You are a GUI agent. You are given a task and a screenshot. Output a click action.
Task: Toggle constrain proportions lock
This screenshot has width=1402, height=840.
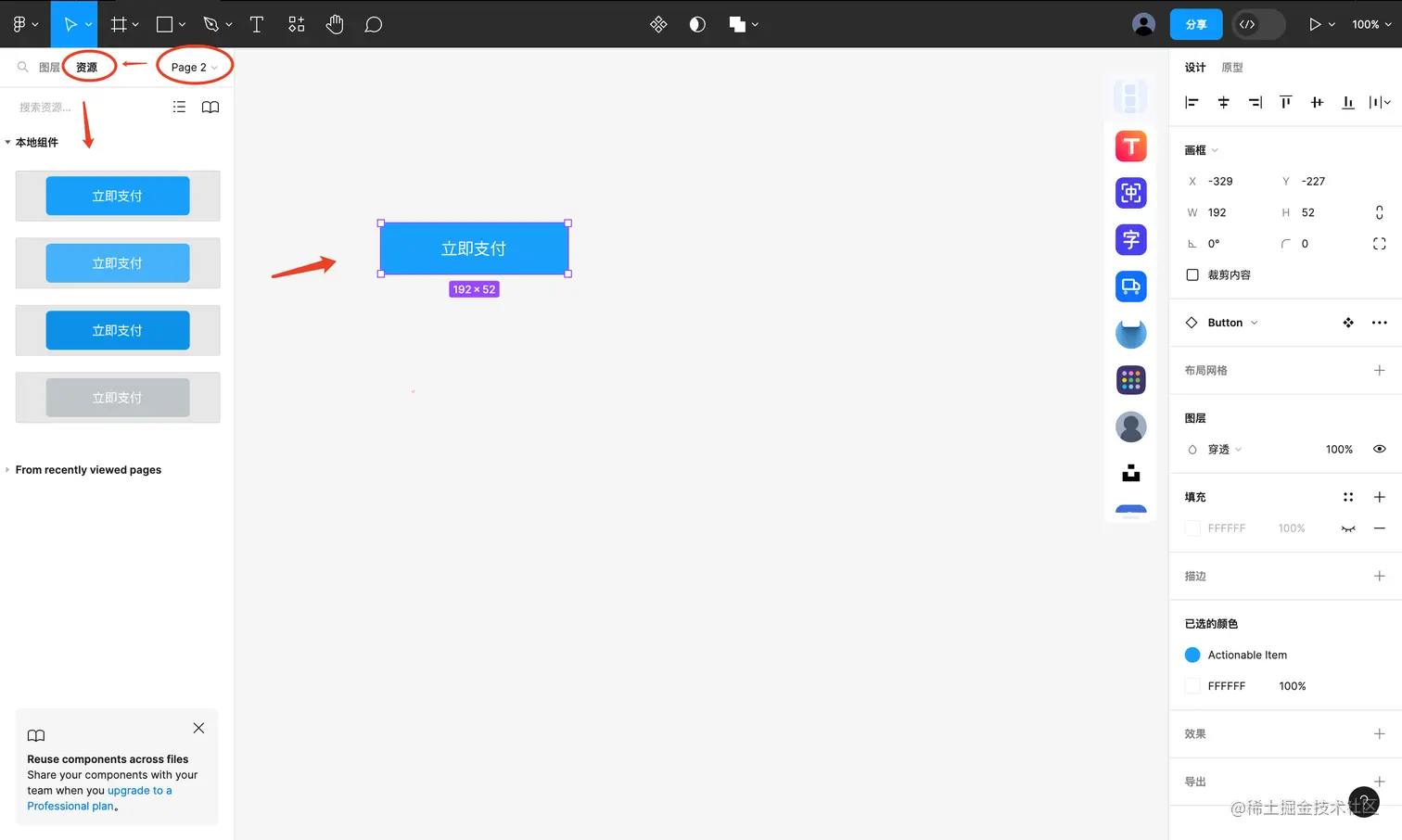pos(1380,212)
